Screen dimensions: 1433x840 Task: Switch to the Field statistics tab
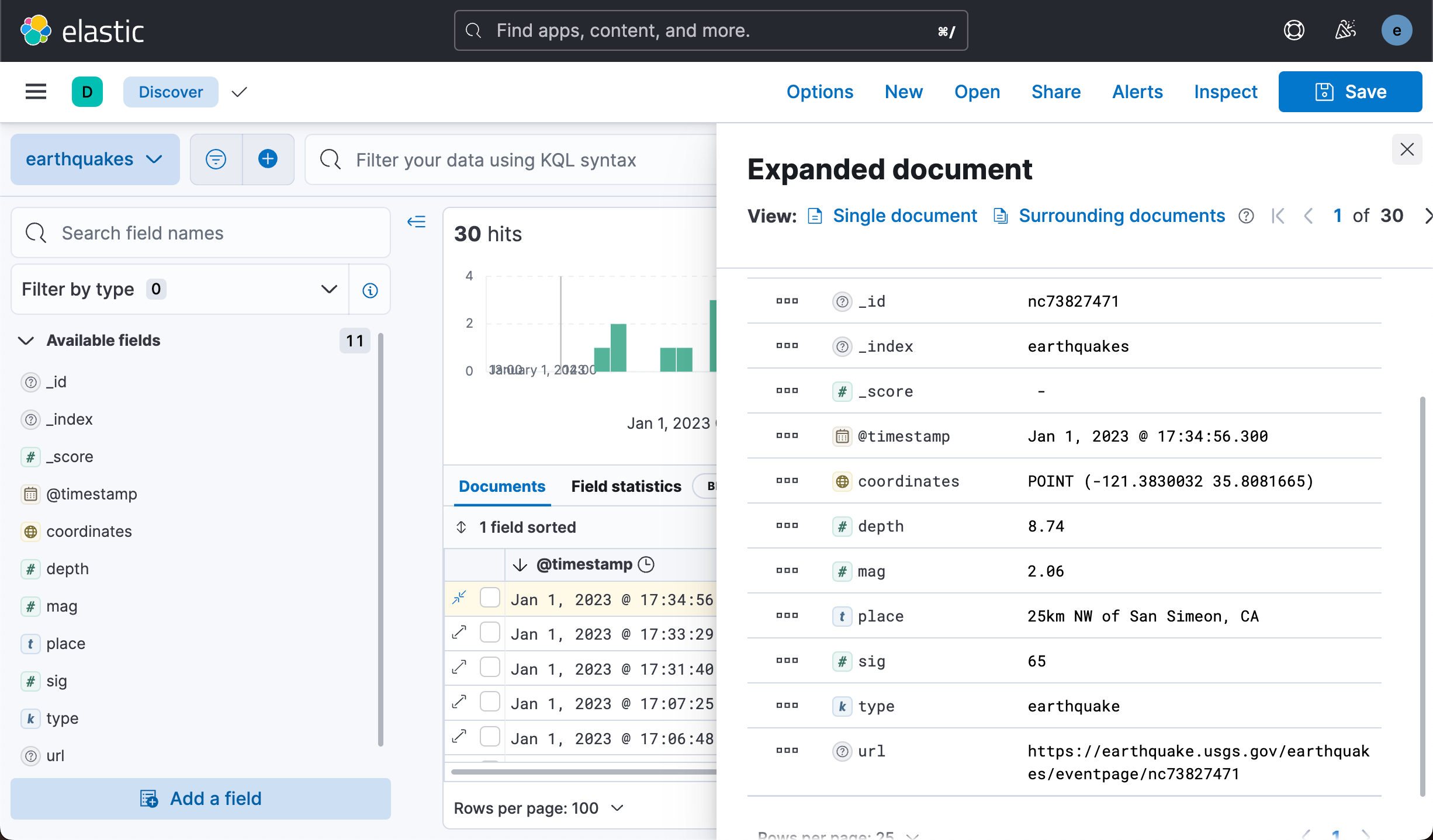626,486
